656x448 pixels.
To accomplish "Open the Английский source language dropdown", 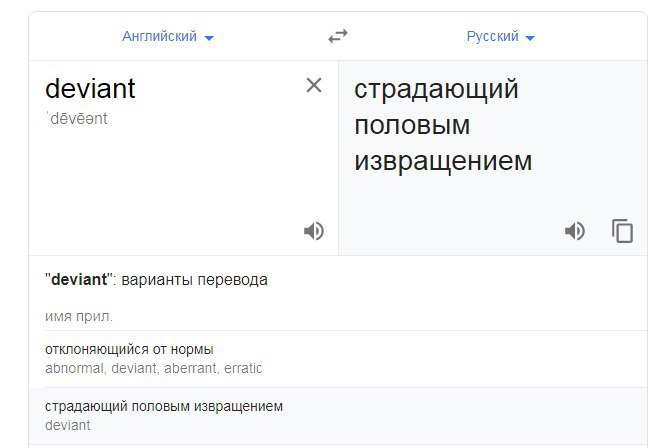I will click(x=168, y=37).
